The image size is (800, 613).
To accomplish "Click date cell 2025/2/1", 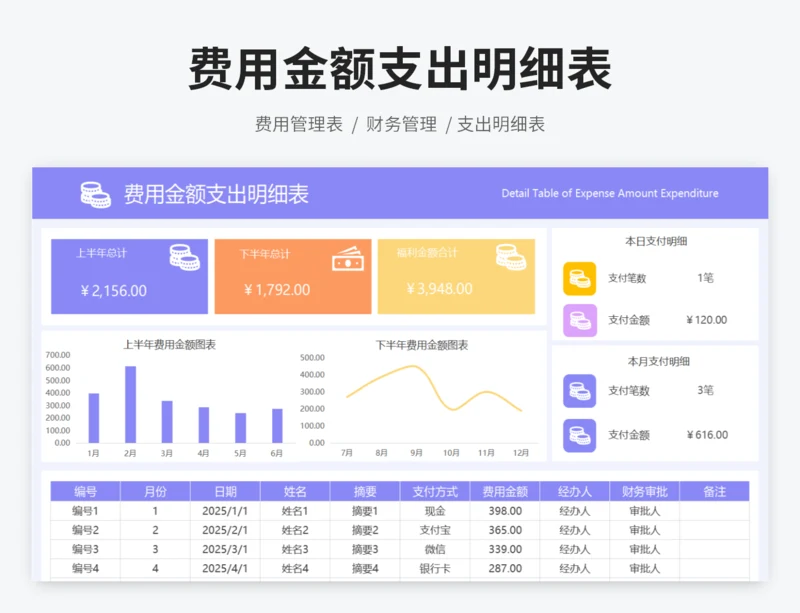I will tap(225, 530).
